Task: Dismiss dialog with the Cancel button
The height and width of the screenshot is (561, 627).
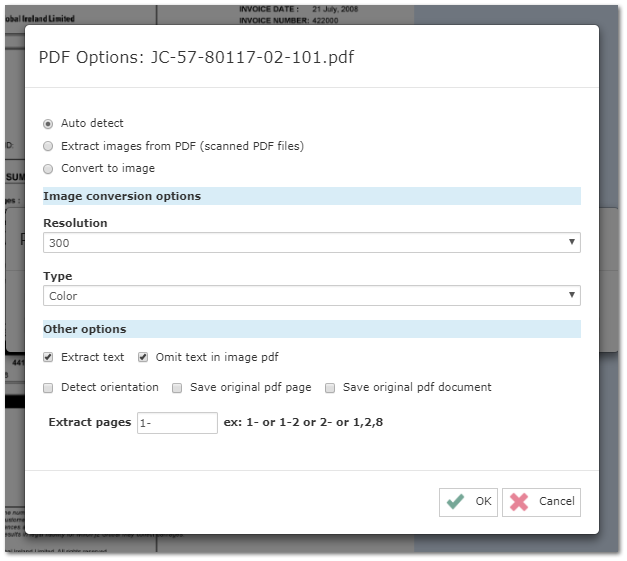Action: [x=541, y=502]
